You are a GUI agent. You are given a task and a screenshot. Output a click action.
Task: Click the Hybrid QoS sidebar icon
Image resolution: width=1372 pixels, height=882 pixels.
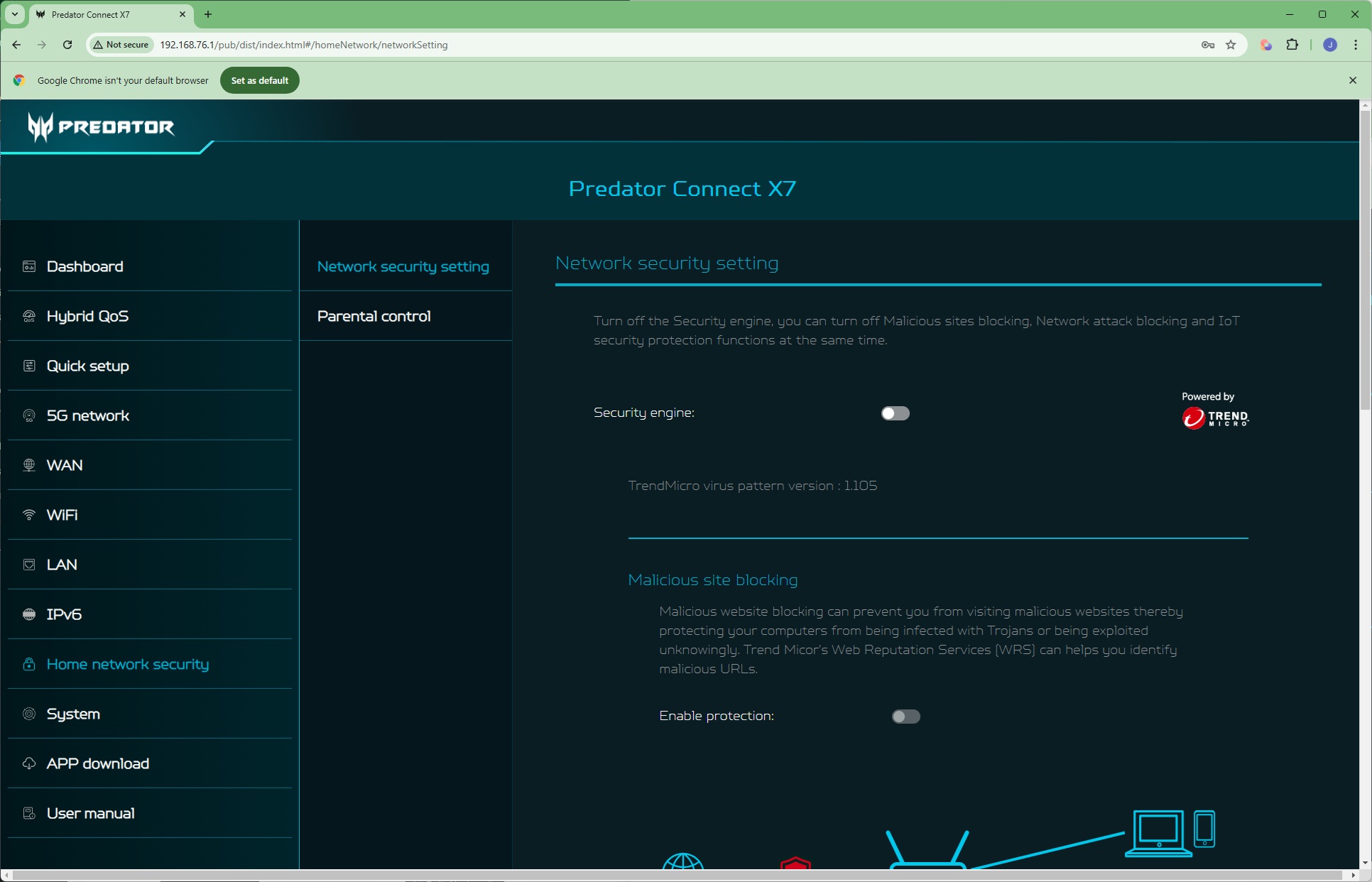point(29,316)
